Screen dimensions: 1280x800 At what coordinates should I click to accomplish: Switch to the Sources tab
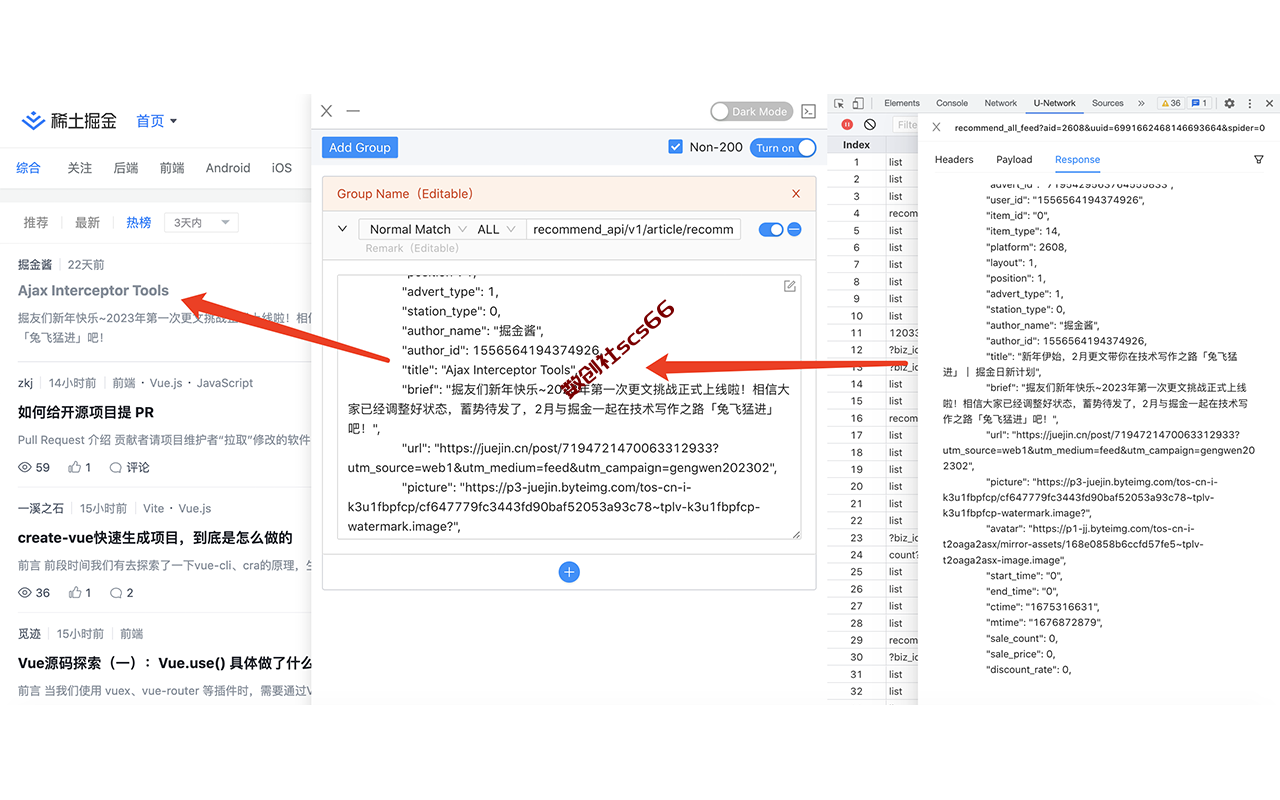pyautogui.click(x=1108, y=103)
